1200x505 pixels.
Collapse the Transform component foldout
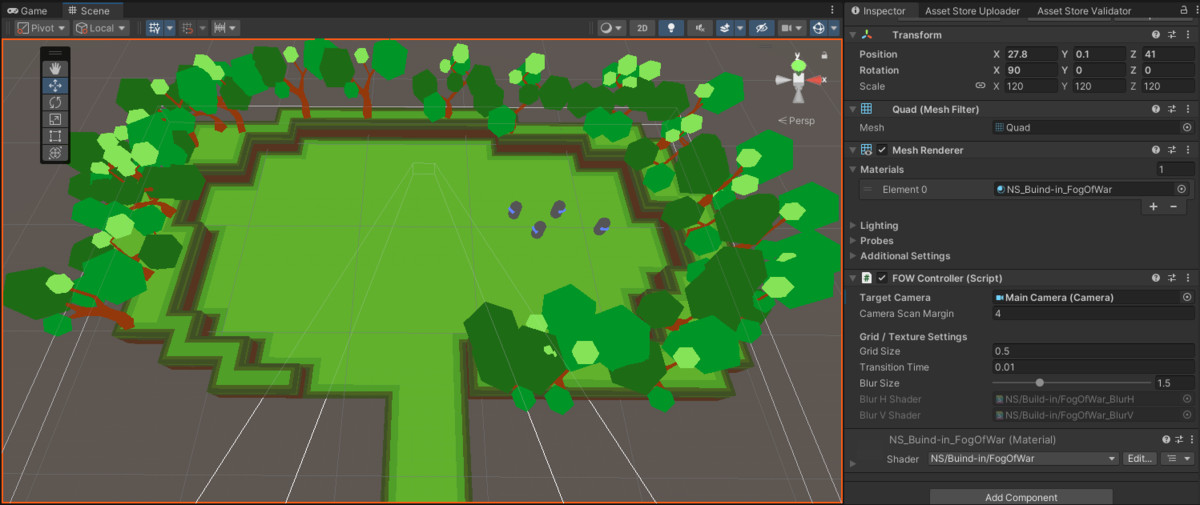pyautogui.click(x=852, y=35)
